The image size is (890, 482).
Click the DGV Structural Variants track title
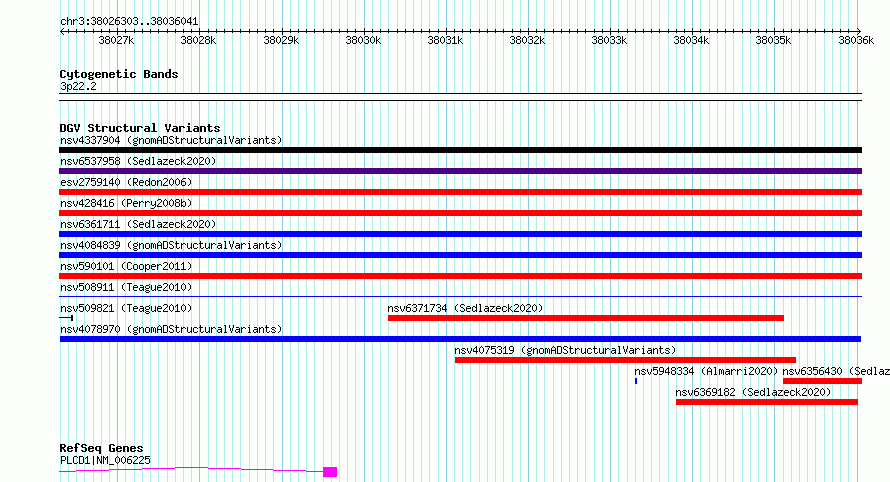tap(140, 128)
